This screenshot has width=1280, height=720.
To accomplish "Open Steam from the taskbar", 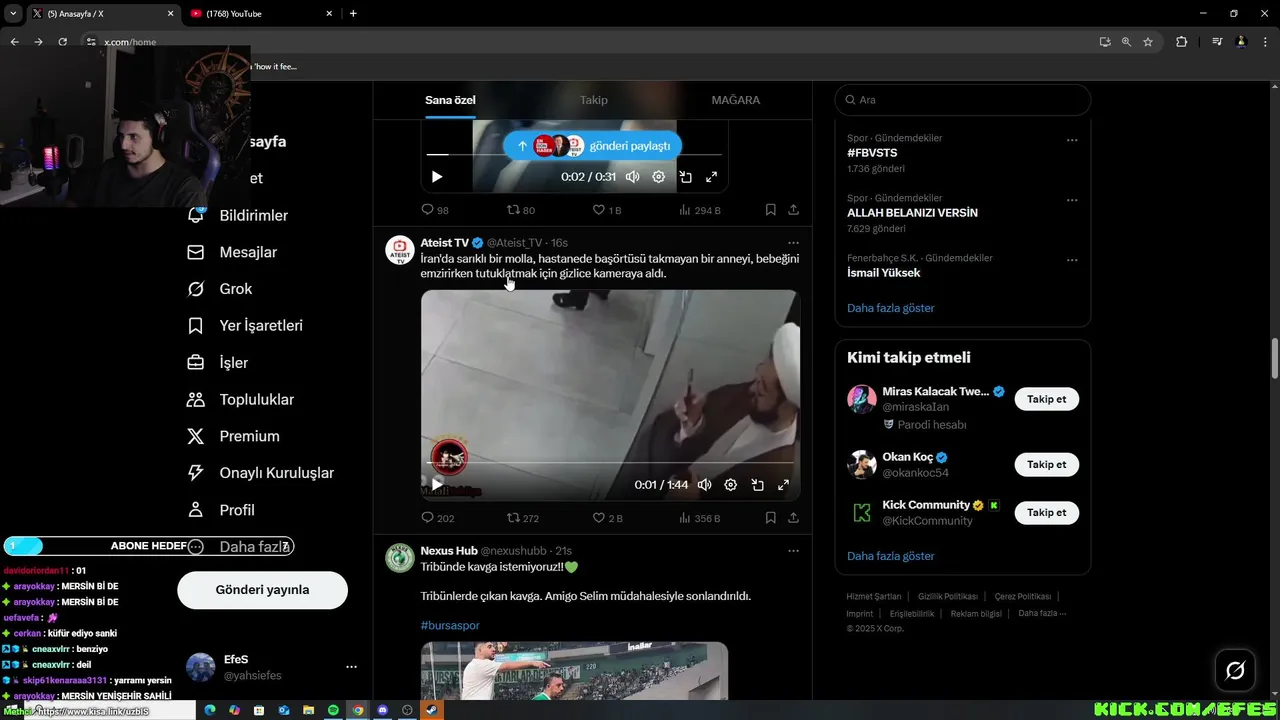I will pos(432,710).
